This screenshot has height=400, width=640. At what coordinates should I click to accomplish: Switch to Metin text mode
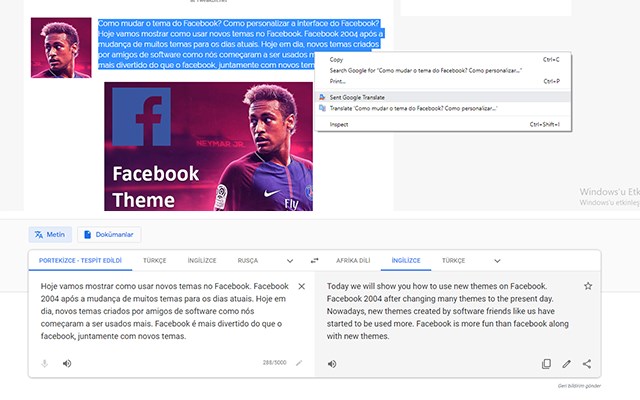click(50, 235)
